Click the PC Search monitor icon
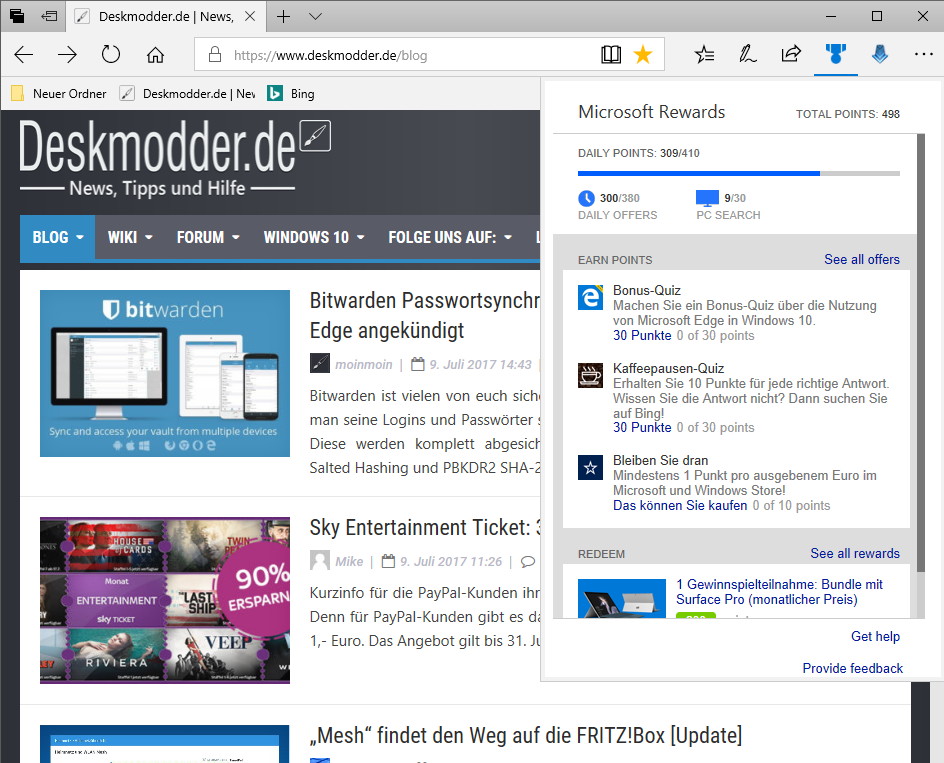This screenshot has height=763, width=944. 707,198
